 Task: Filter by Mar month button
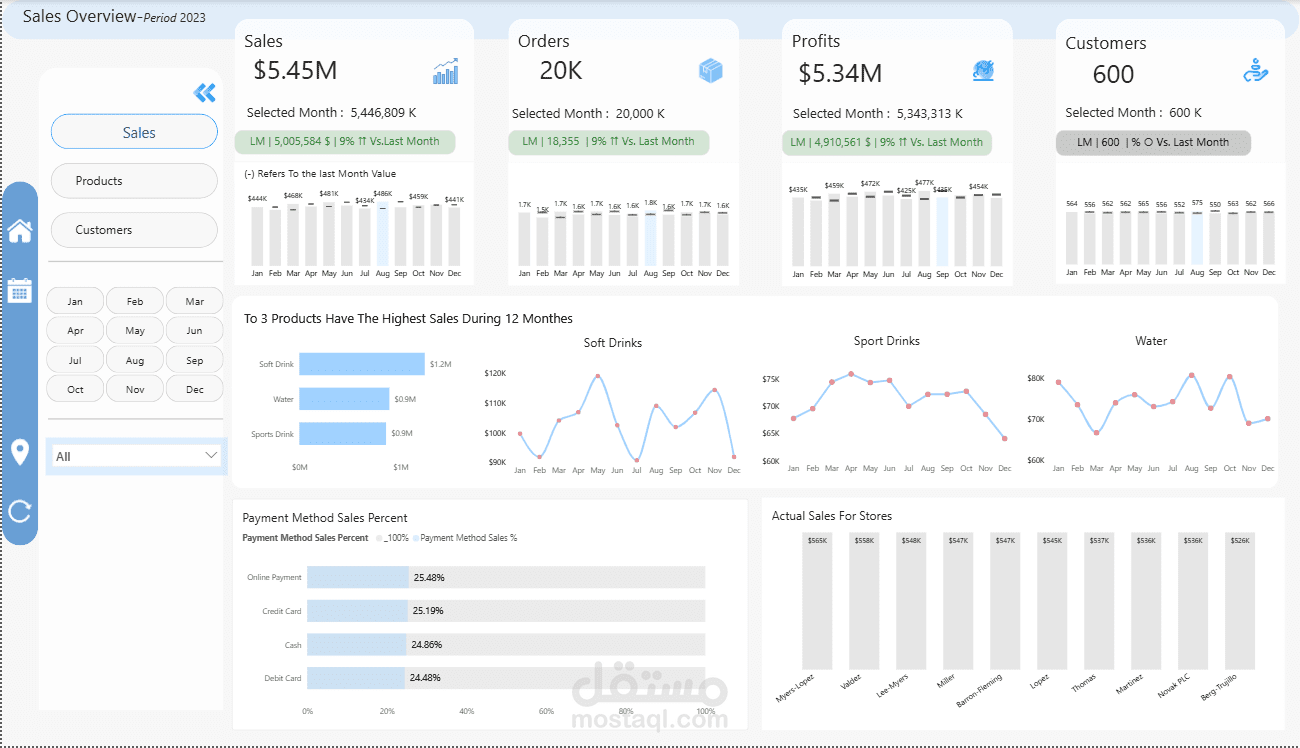coord(194,301)
